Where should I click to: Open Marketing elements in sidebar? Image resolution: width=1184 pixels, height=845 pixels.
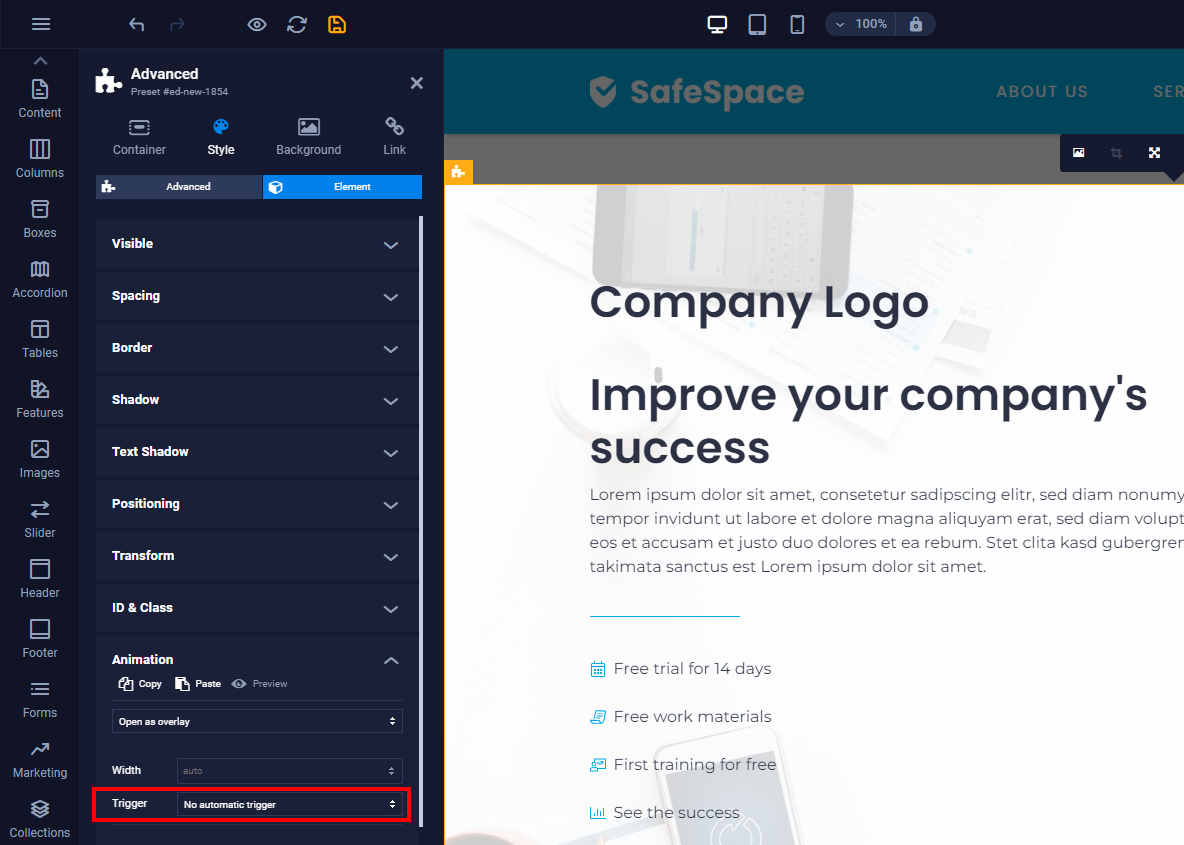(x=40, y=759)
